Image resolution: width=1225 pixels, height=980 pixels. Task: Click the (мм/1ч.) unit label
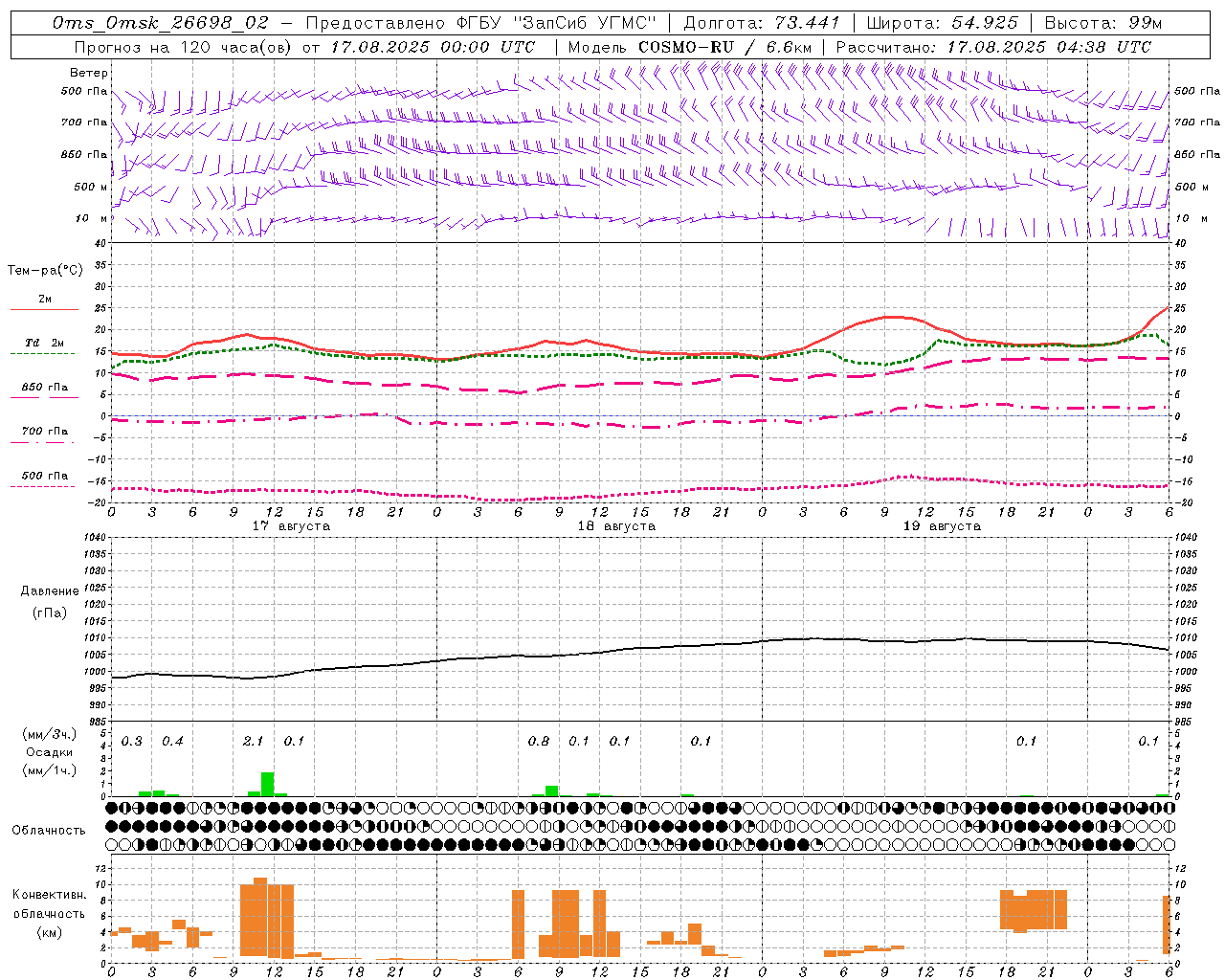[x=50, y=770]
